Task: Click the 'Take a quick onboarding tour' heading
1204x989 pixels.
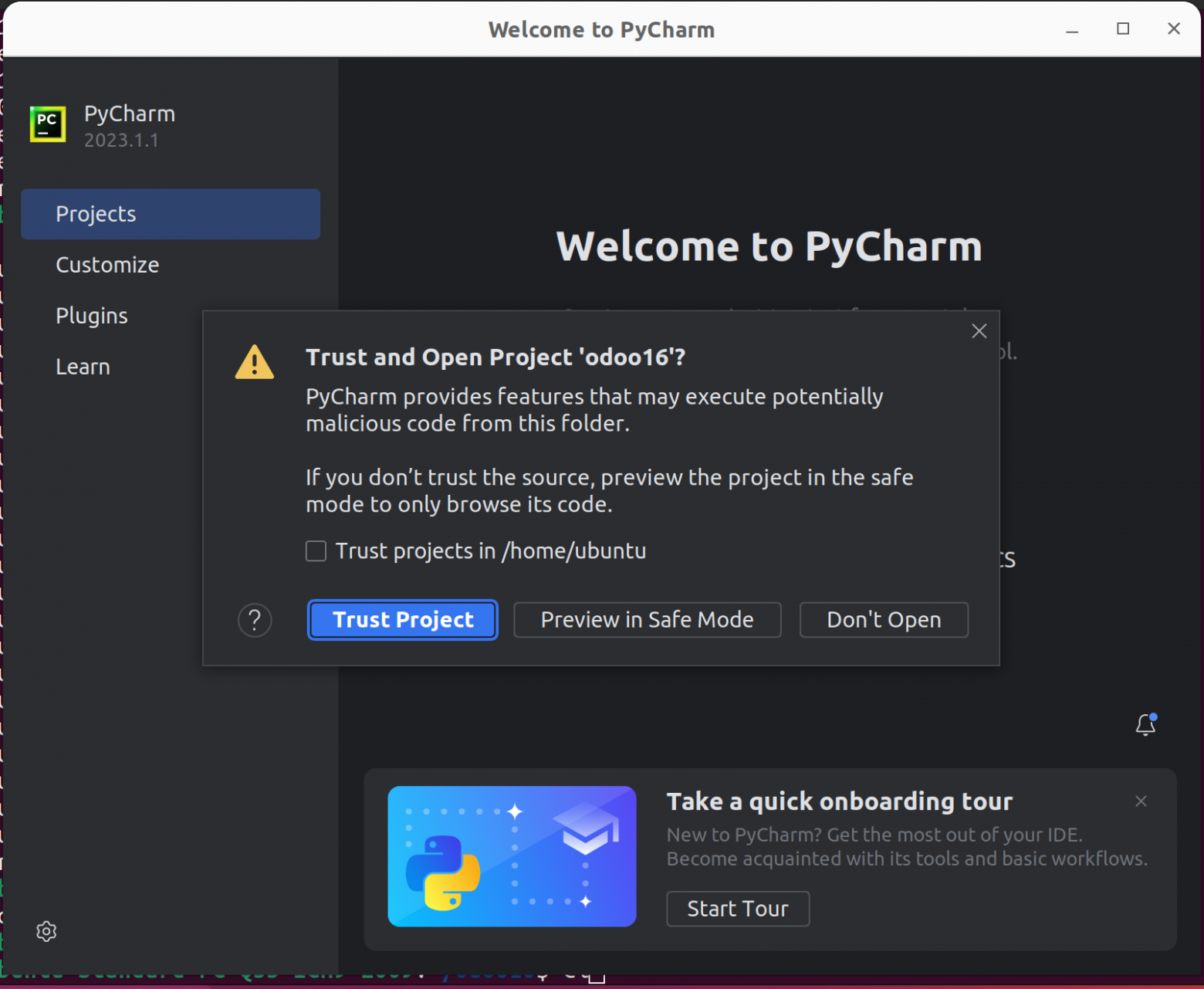Action: pyautogui.click(x=840, y=801)
